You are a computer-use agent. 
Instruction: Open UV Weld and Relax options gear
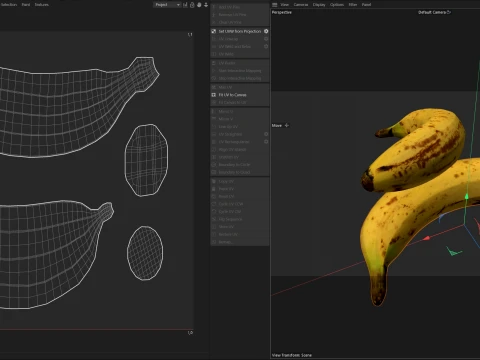(266, 46)
